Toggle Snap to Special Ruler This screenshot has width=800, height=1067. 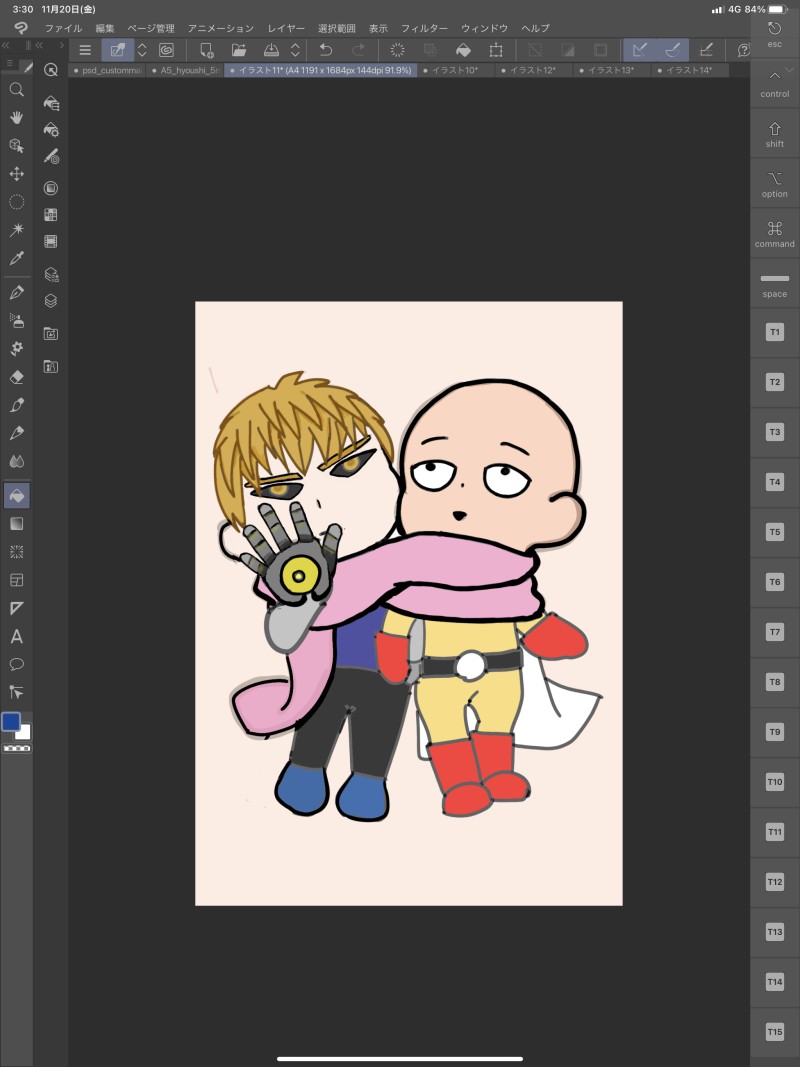point(673,50)
